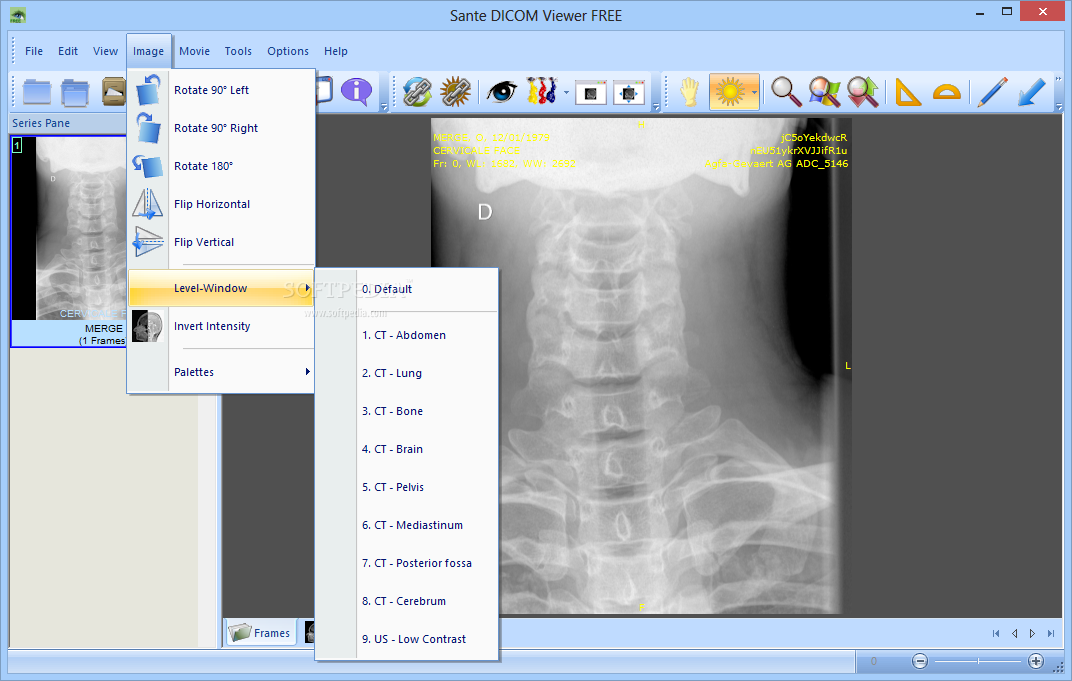Screen dimensions: 1072x681
Task: Click the zoom out minus button
Action: point(920,661)
